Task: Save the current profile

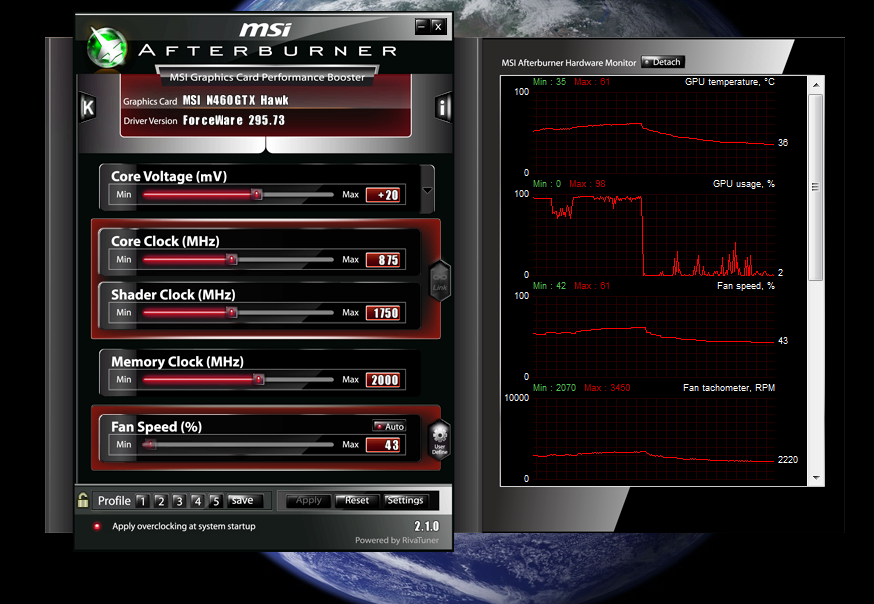Action: (242, 500)
